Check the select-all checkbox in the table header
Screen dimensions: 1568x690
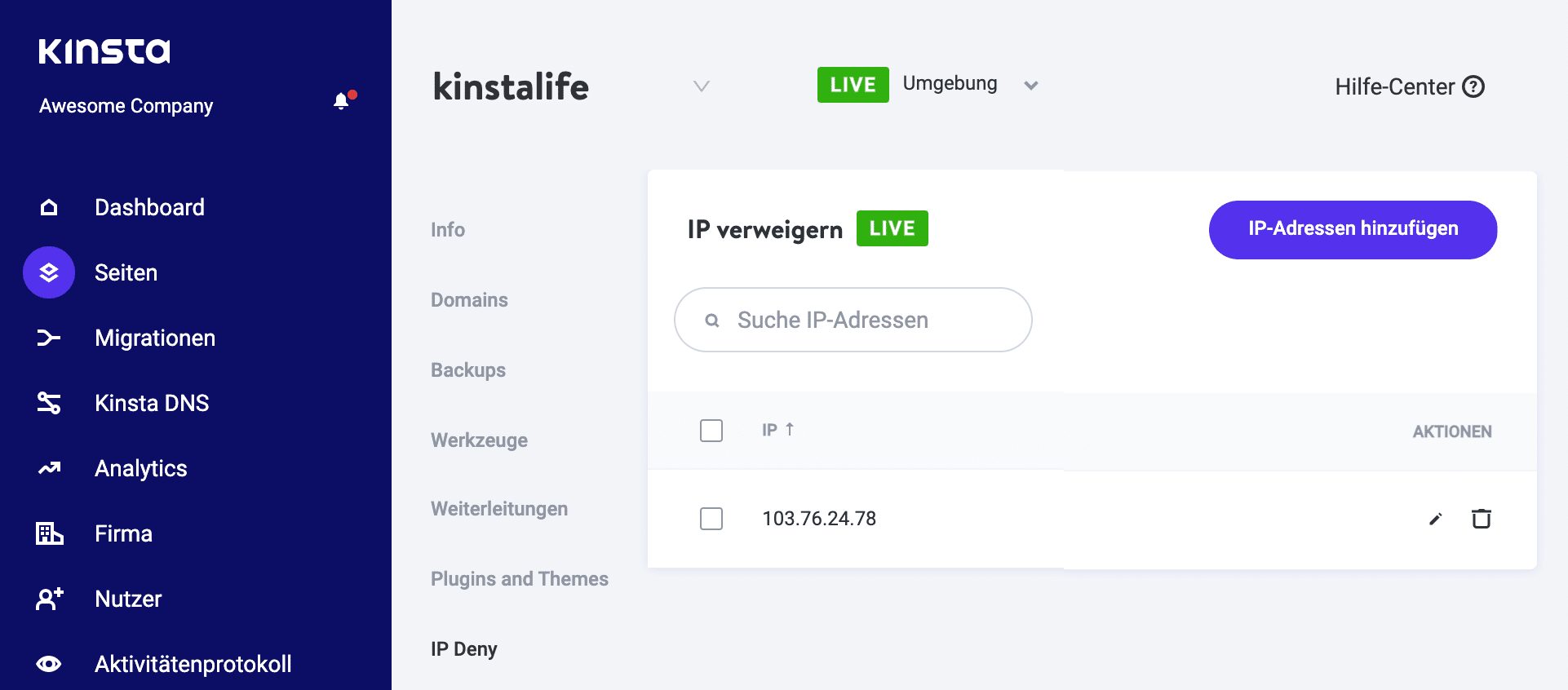pyautogui.click(x=711, y=431)
